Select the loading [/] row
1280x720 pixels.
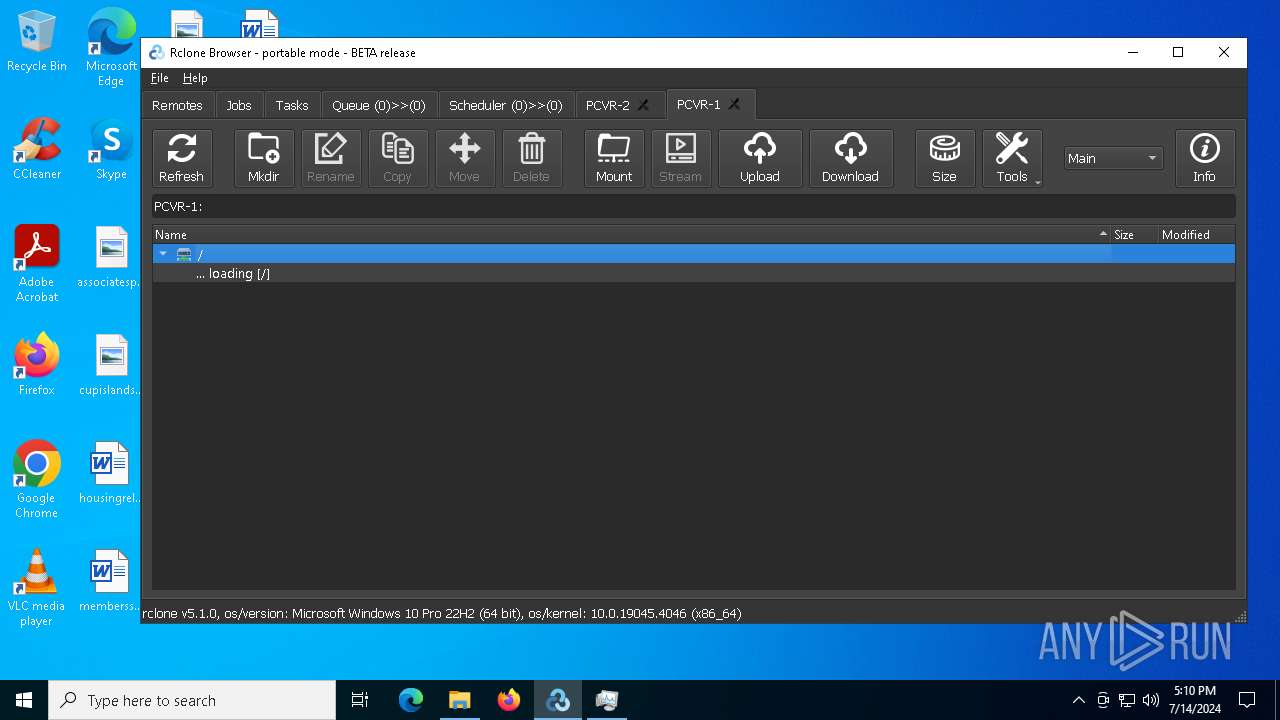tap(694, 273)
